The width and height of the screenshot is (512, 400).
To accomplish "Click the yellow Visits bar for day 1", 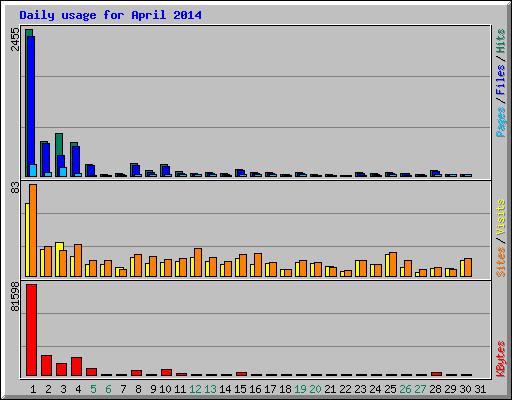I will click(x=27, y=240).
